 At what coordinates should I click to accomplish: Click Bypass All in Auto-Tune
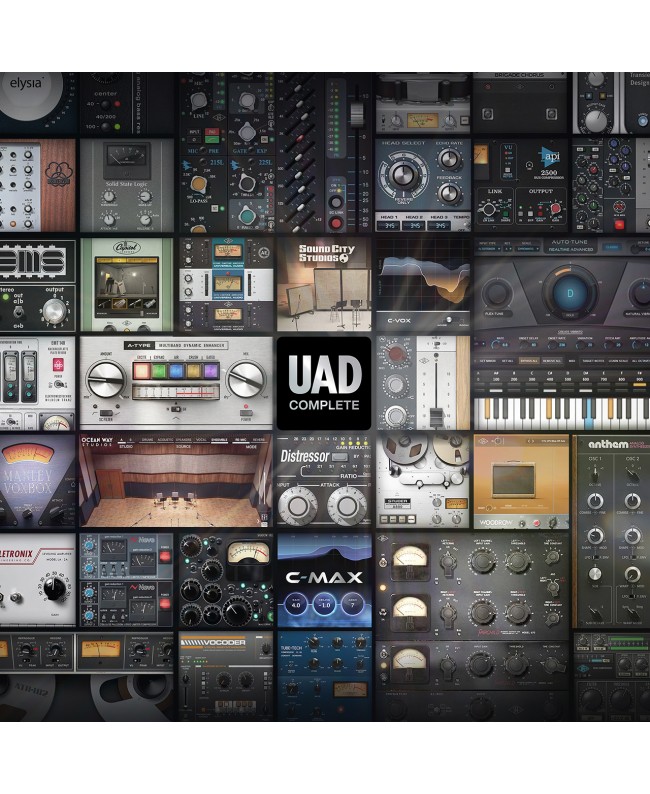click(x=529, y=361)
